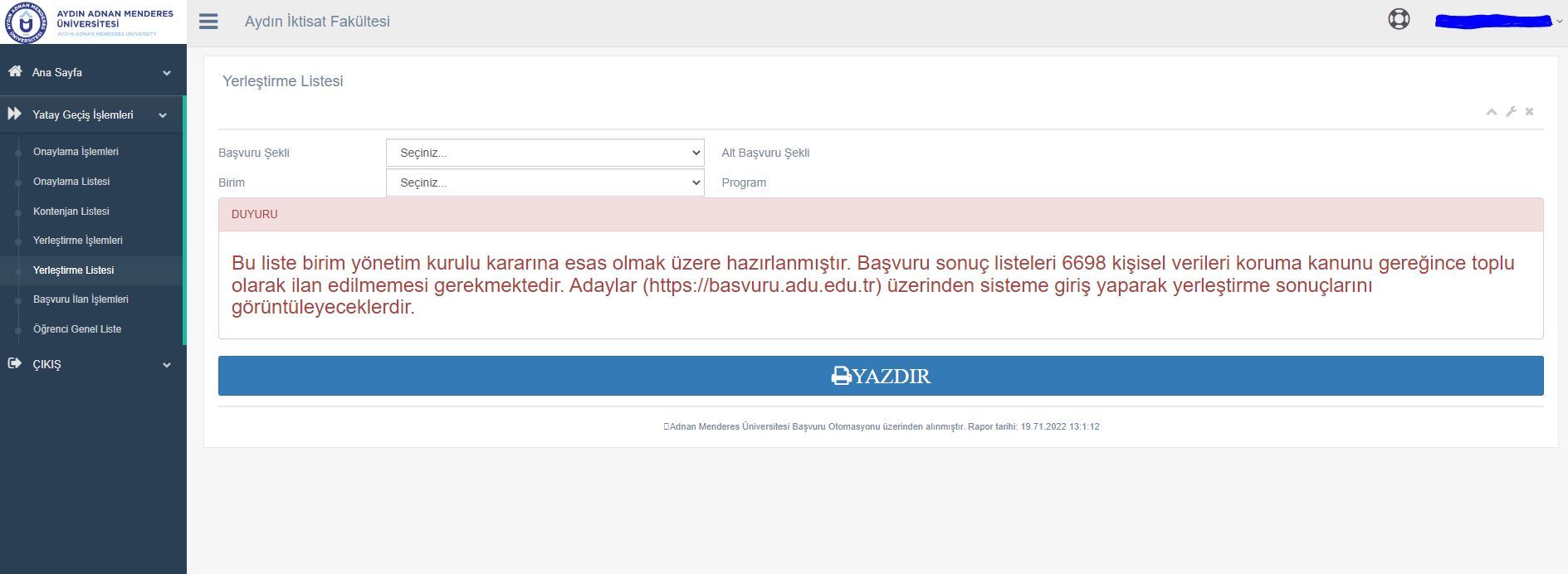
Task: Expand the Ana Sayfa menu chevron
Action: point(167,73)
